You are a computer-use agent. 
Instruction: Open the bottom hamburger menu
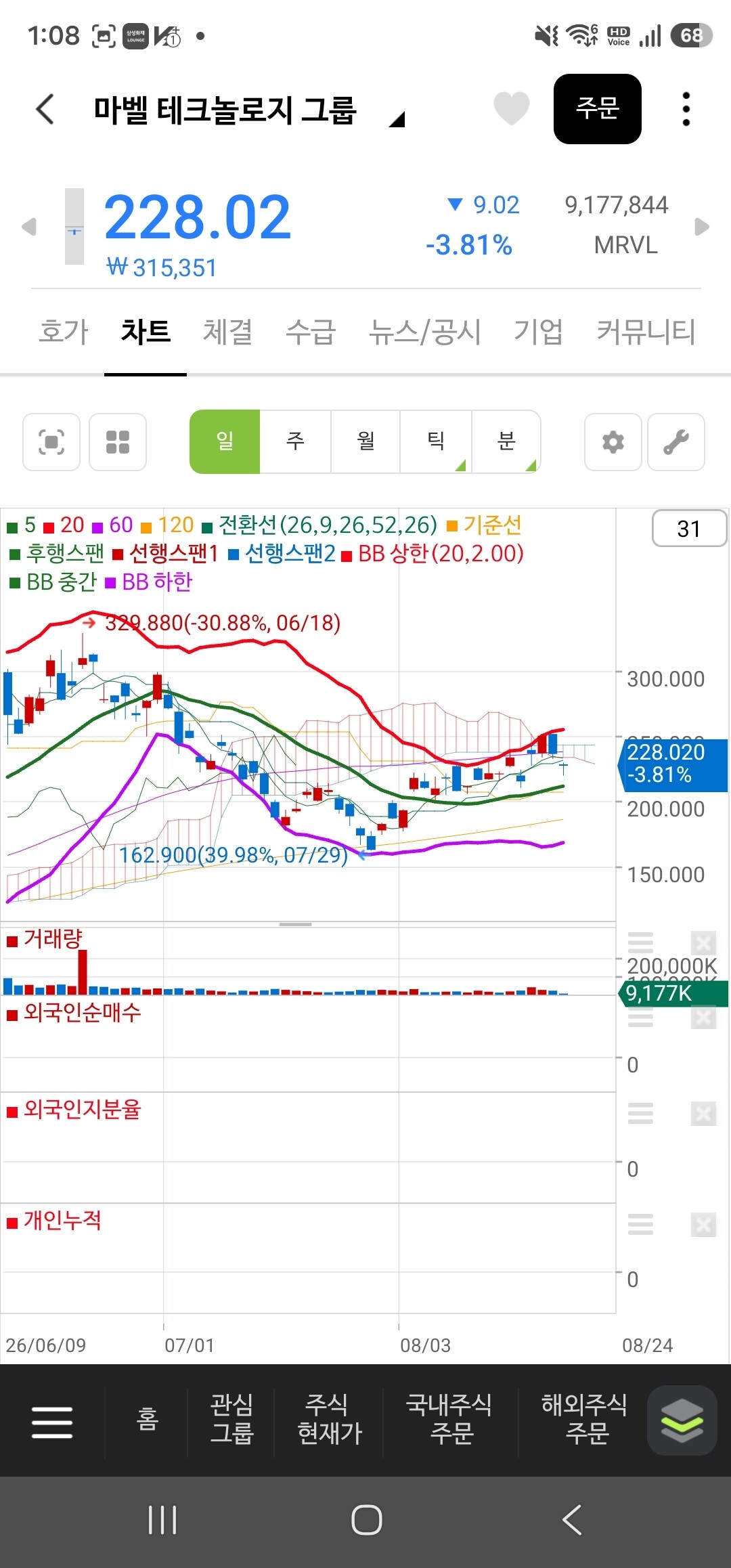[52, 1422]
